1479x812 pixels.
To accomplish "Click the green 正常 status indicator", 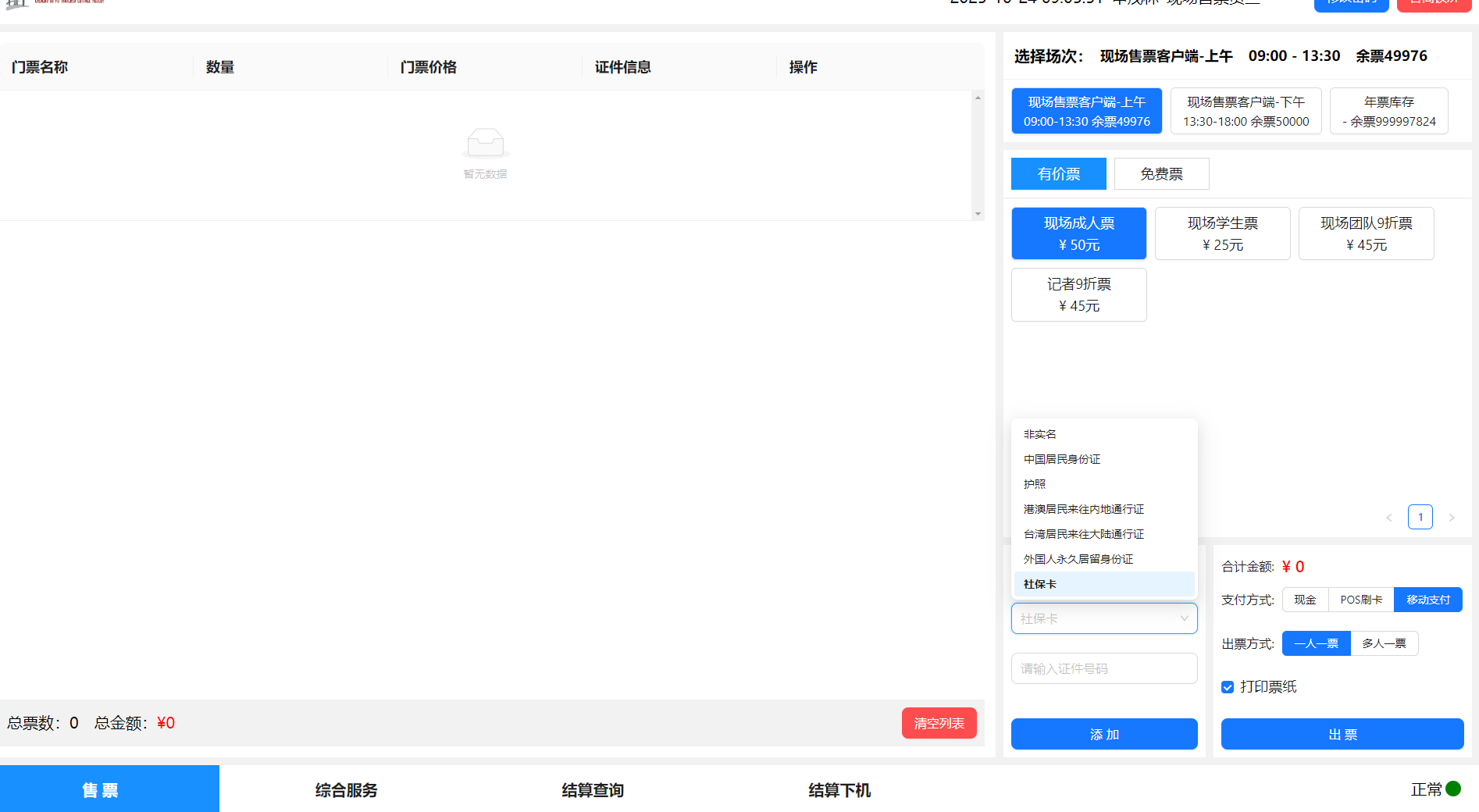I will pyautogui.click(x=1453, y=789).
